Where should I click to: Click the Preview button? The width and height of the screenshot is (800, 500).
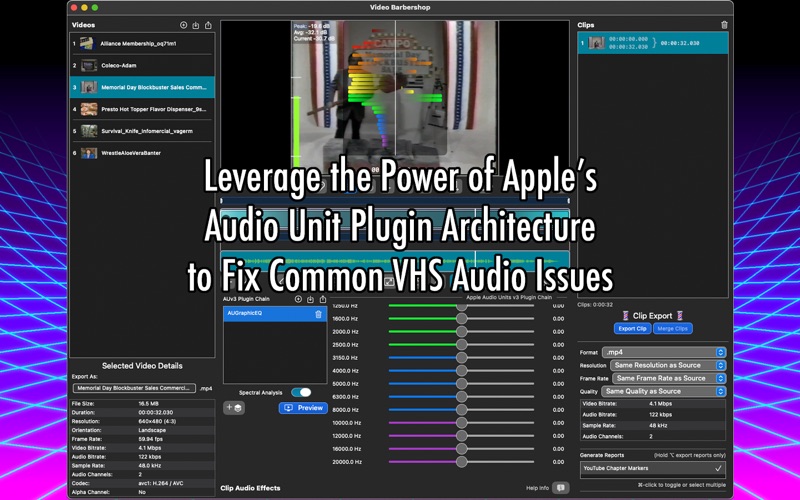pos(303,408)
